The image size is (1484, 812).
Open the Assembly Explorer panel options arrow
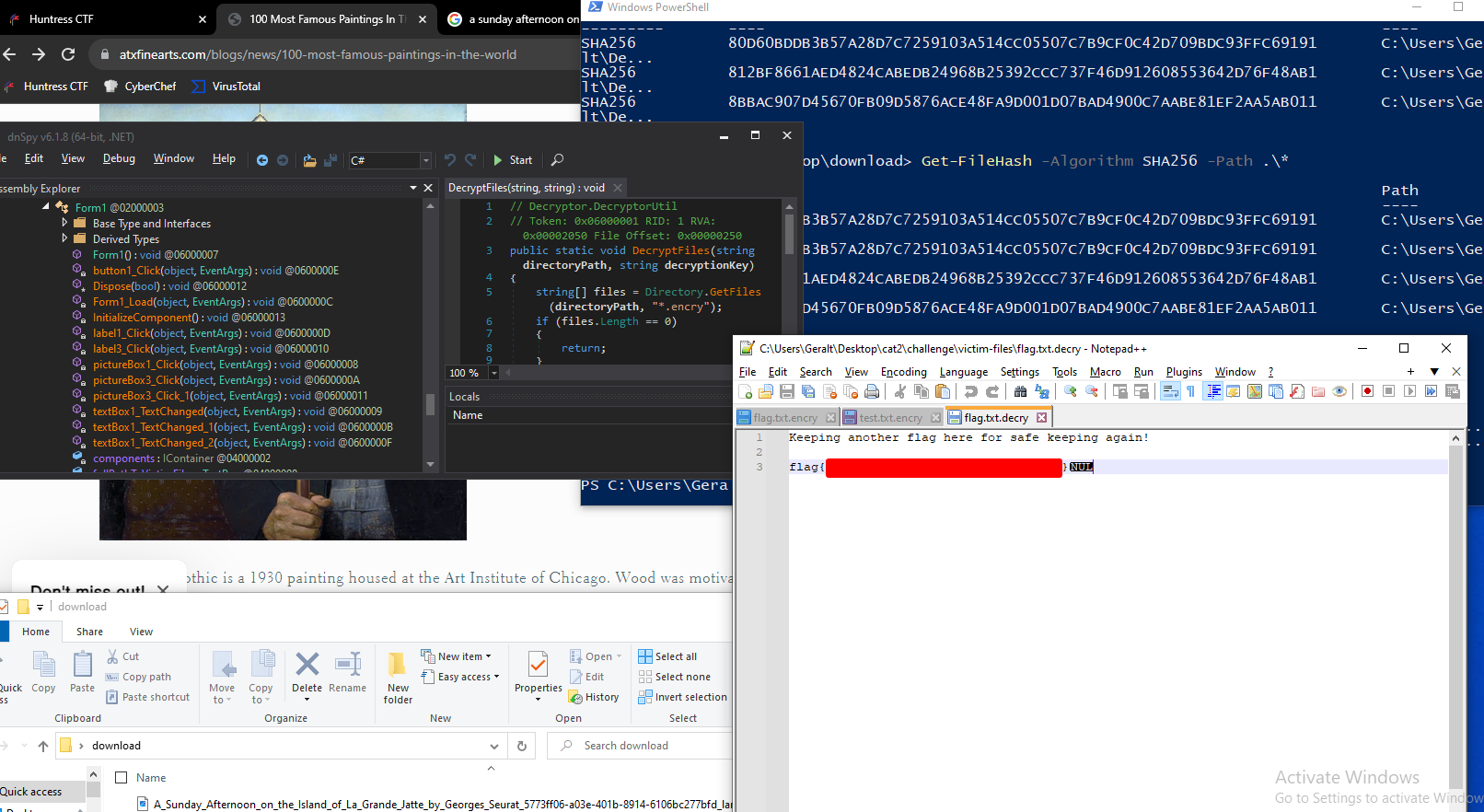pos(413,188)
